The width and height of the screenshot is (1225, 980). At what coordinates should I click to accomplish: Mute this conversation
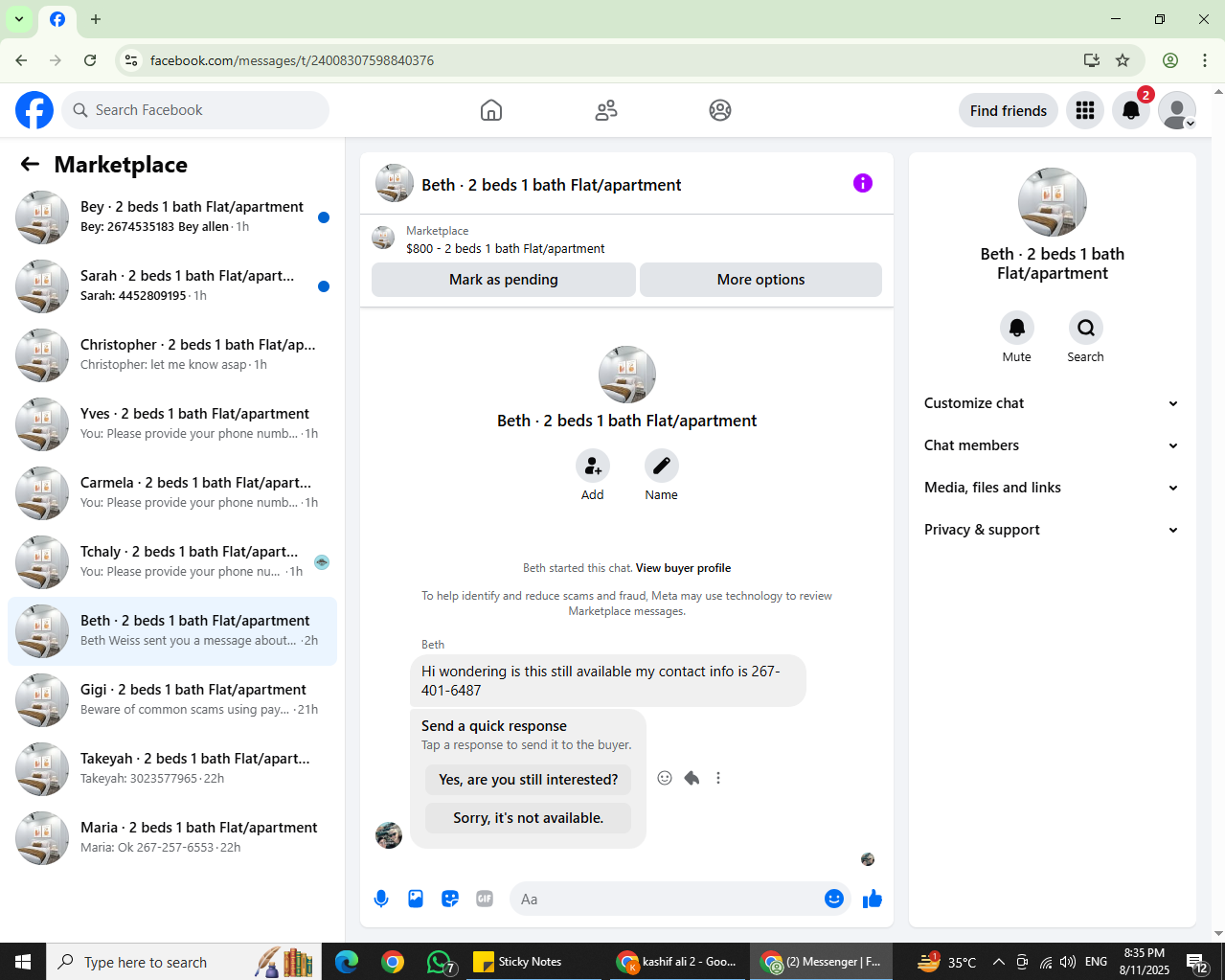coord(1017,329)
